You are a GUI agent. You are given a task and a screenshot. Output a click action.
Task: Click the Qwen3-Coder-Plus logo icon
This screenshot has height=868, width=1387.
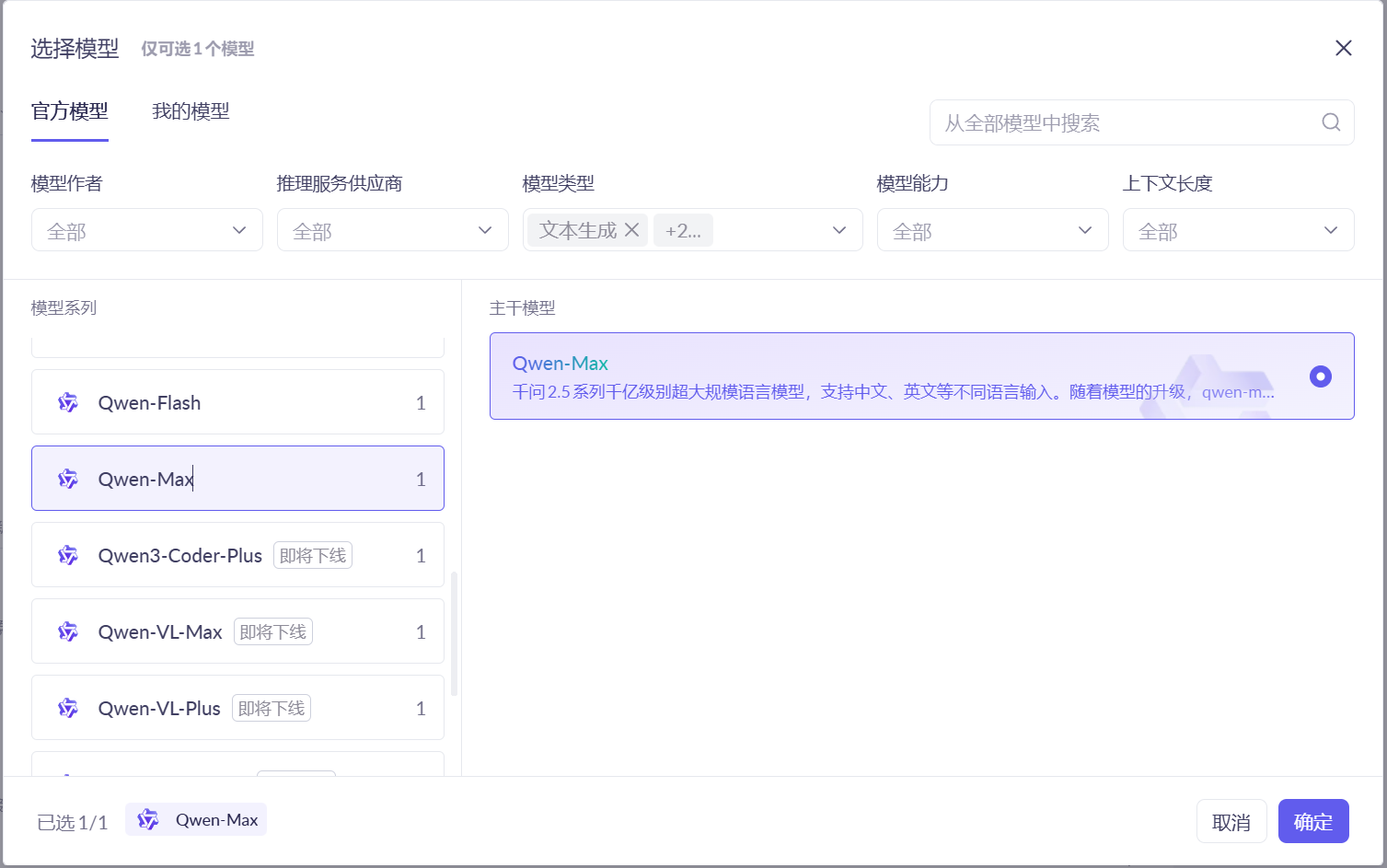point(68,555)
